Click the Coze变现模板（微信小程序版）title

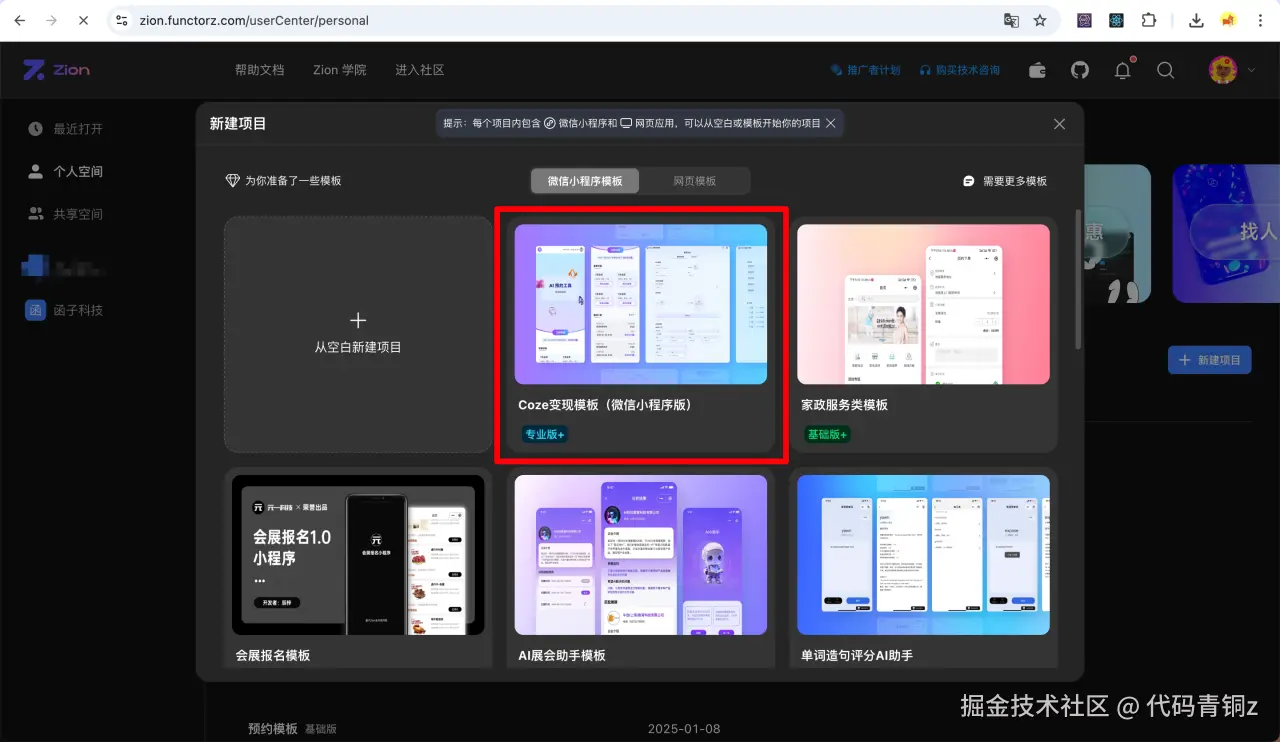click(x=605, y=405)
